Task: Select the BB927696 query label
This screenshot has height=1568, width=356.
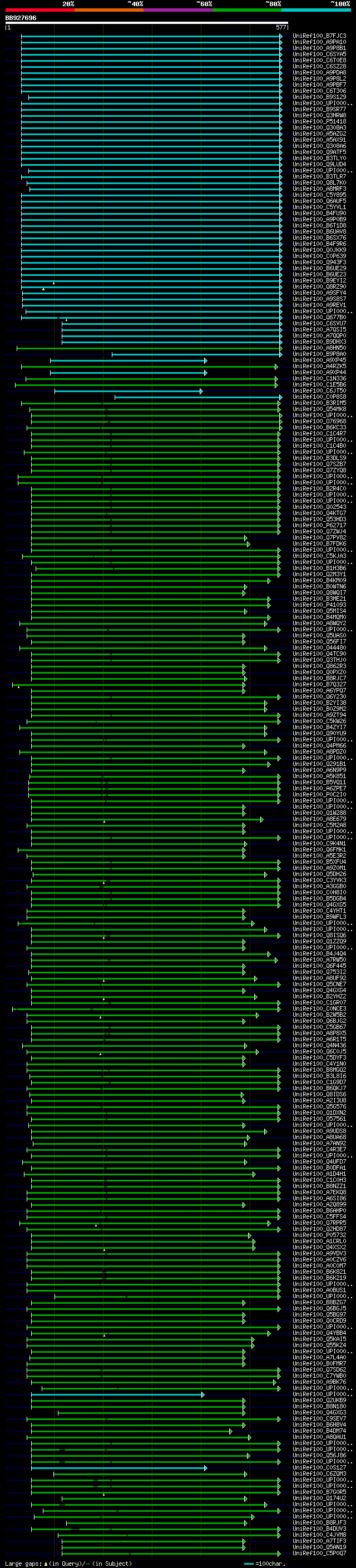Action: 21,18
